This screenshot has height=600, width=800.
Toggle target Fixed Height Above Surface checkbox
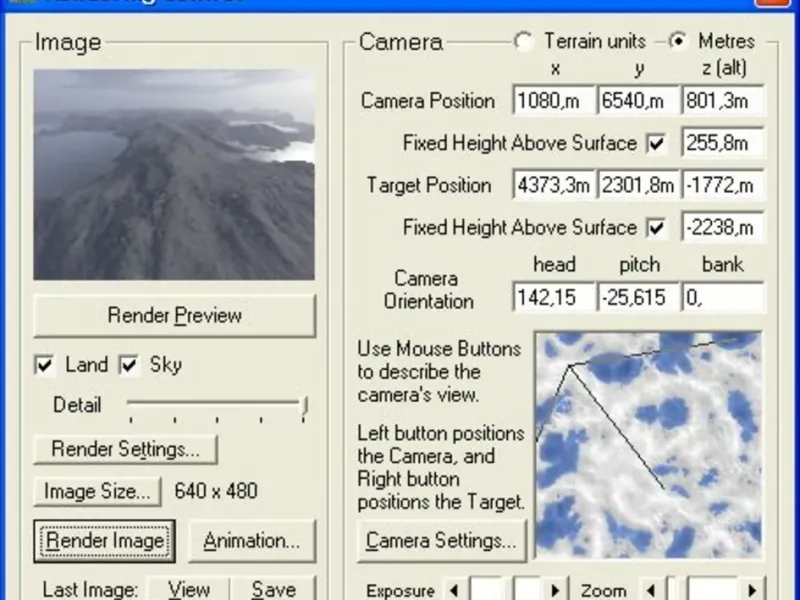[x=656, y=228]
